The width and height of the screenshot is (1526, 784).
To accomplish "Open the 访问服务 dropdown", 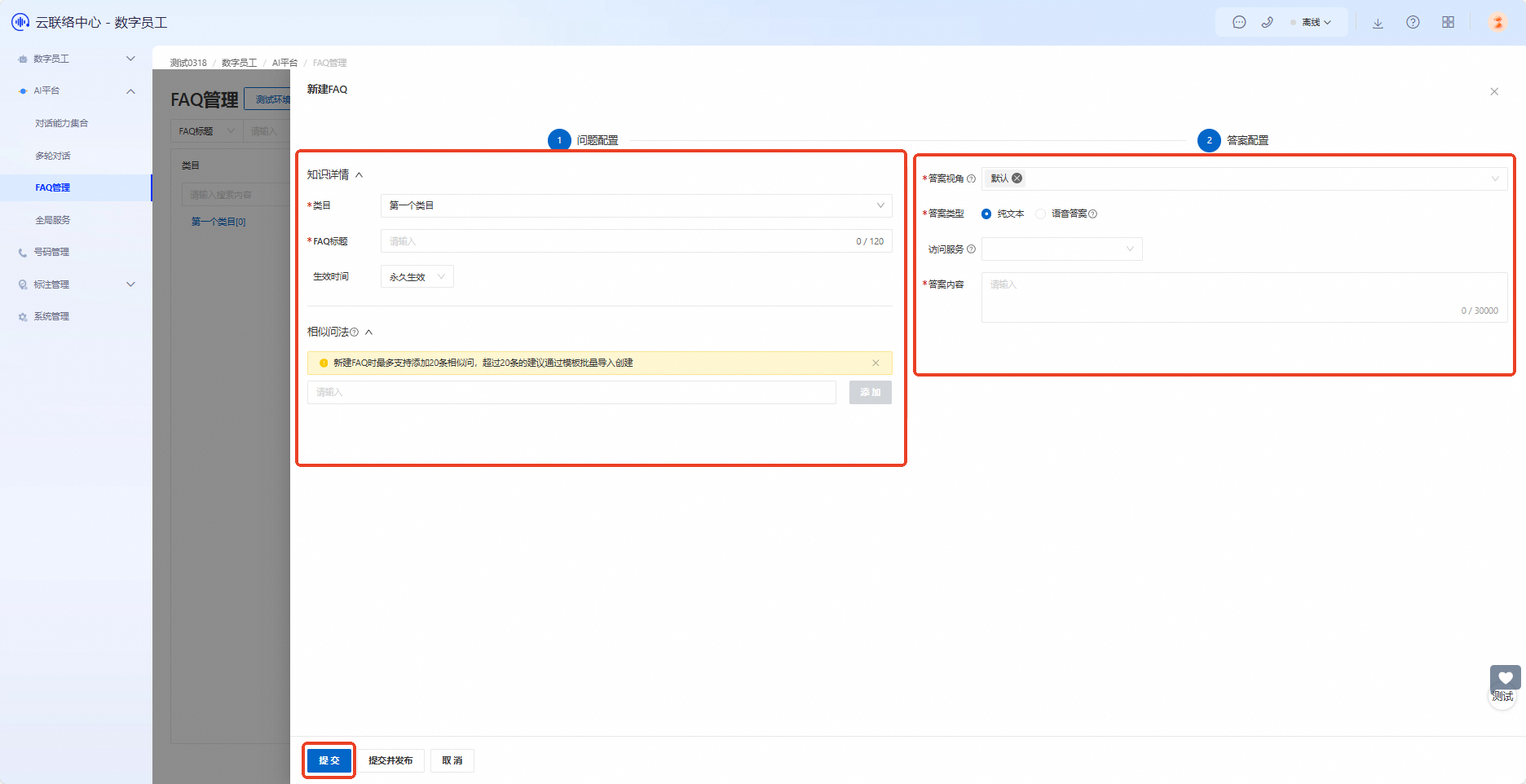I will 1061,249.
